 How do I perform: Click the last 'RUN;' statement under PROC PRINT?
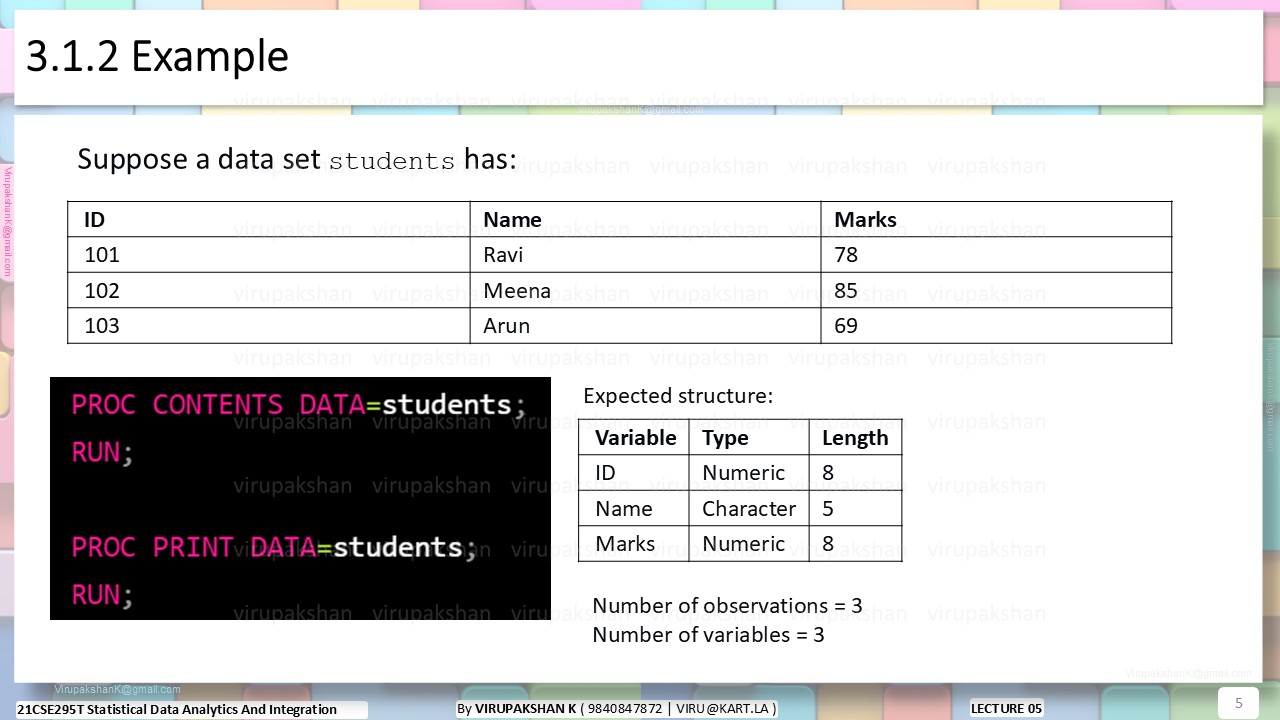click(x=102, y=596)
